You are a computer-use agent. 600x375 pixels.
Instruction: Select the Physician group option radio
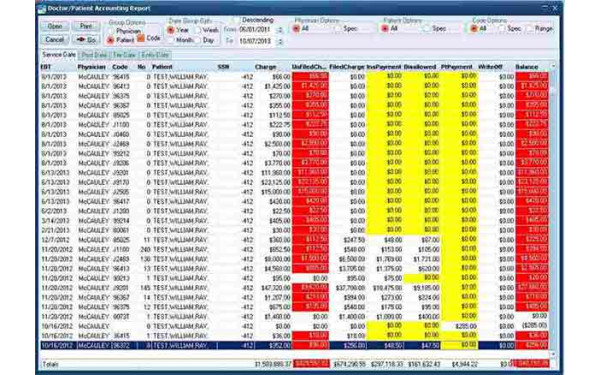point(111,31)
